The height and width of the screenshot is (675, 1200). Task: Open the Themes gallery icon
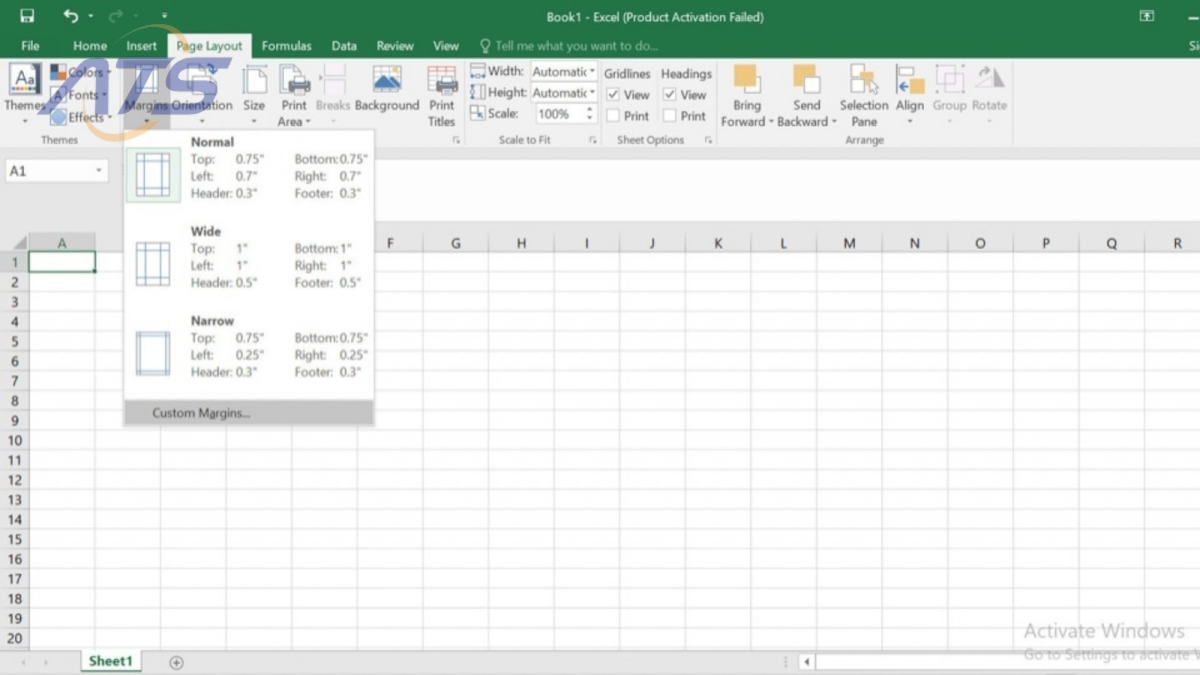pos(24,79)
